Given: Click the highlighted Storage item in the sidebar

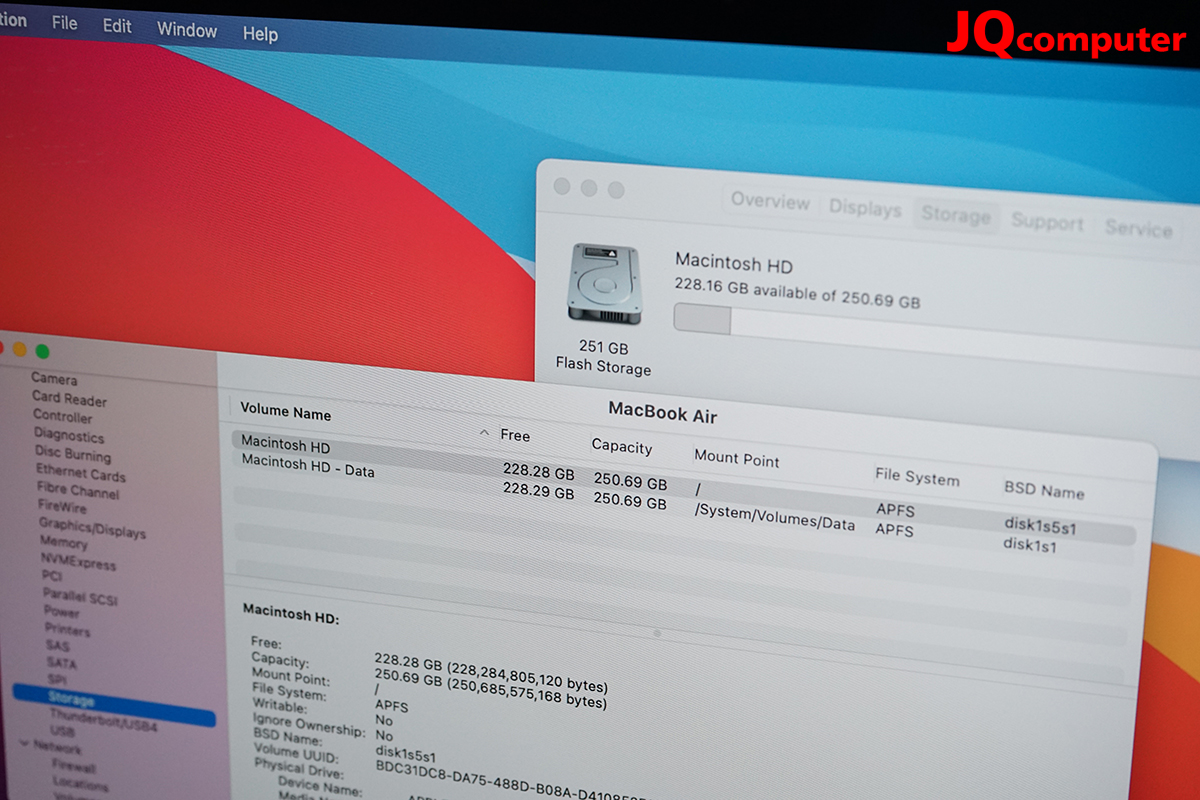Looking at the screenshot, I should pos(114,705).
